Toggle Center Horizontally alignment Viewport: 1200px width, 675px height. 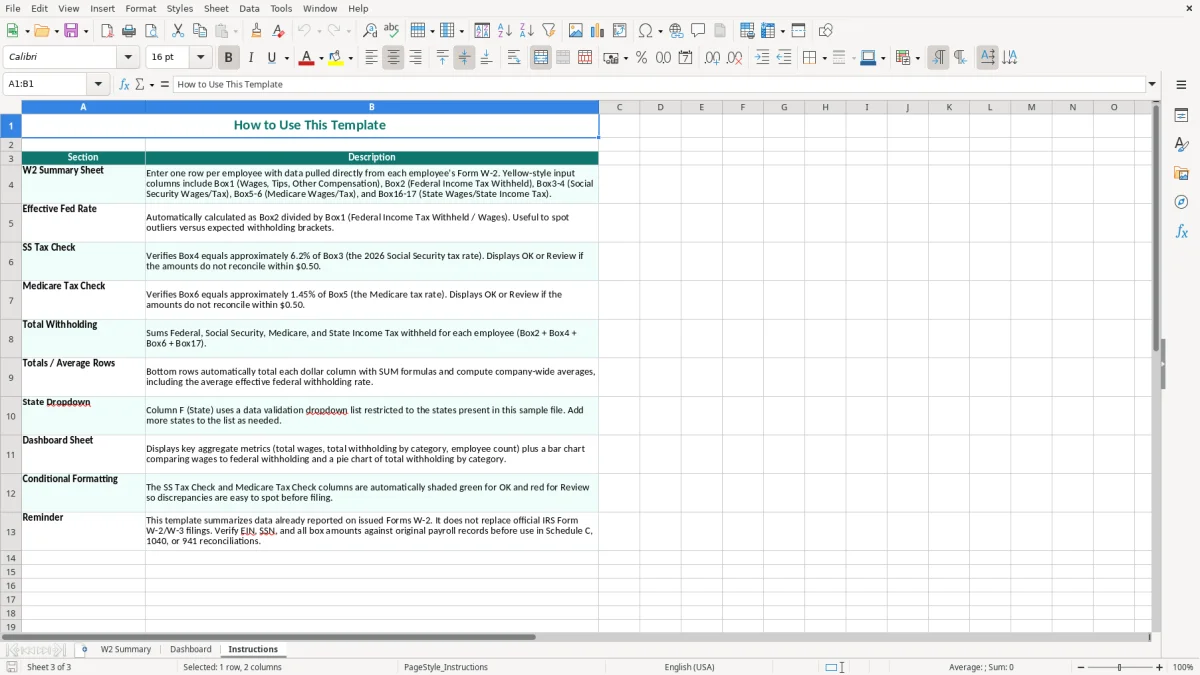pos(393,58)
